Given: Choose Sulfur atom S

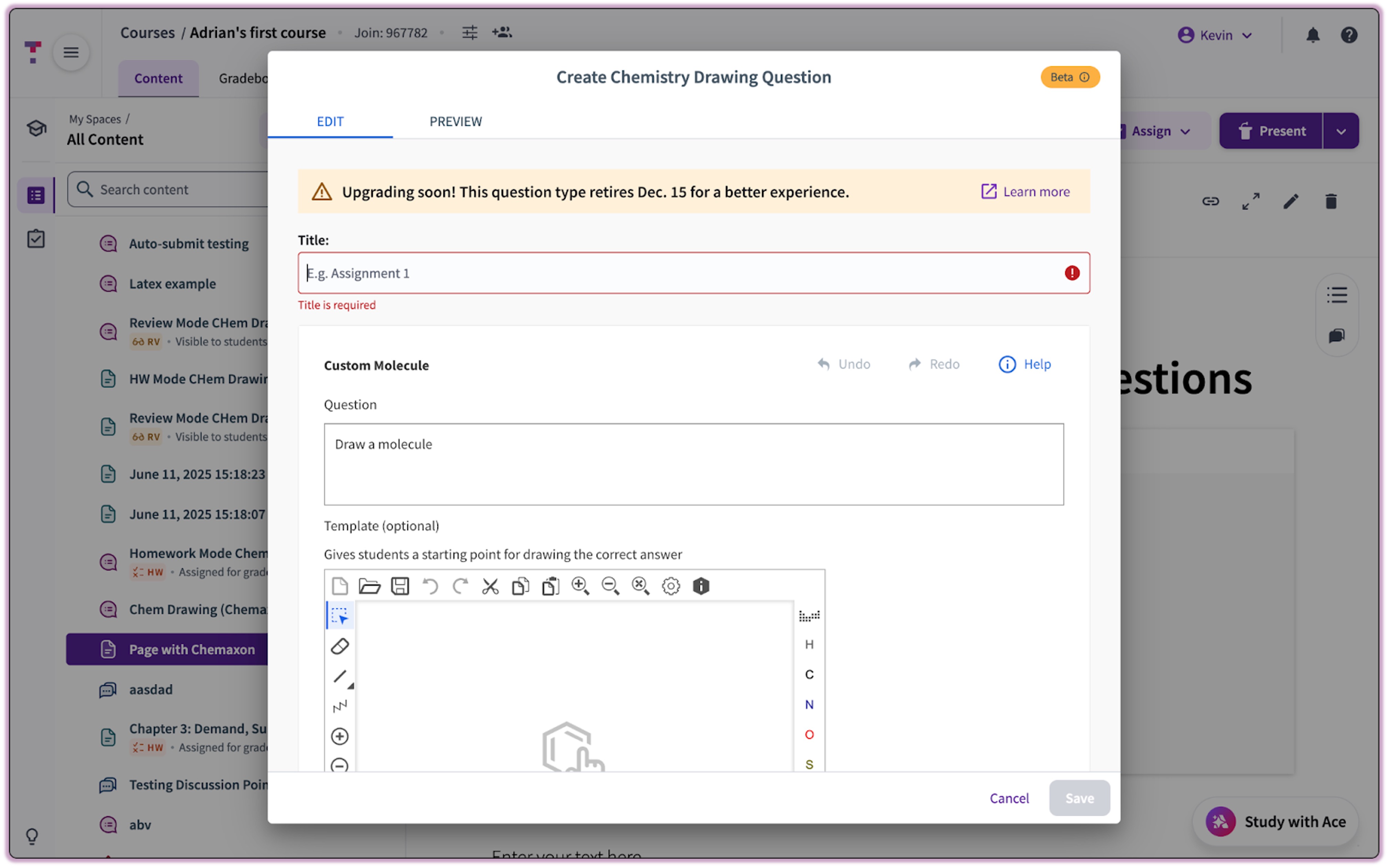Looking at the screenshot, I should tap(809, 765).
